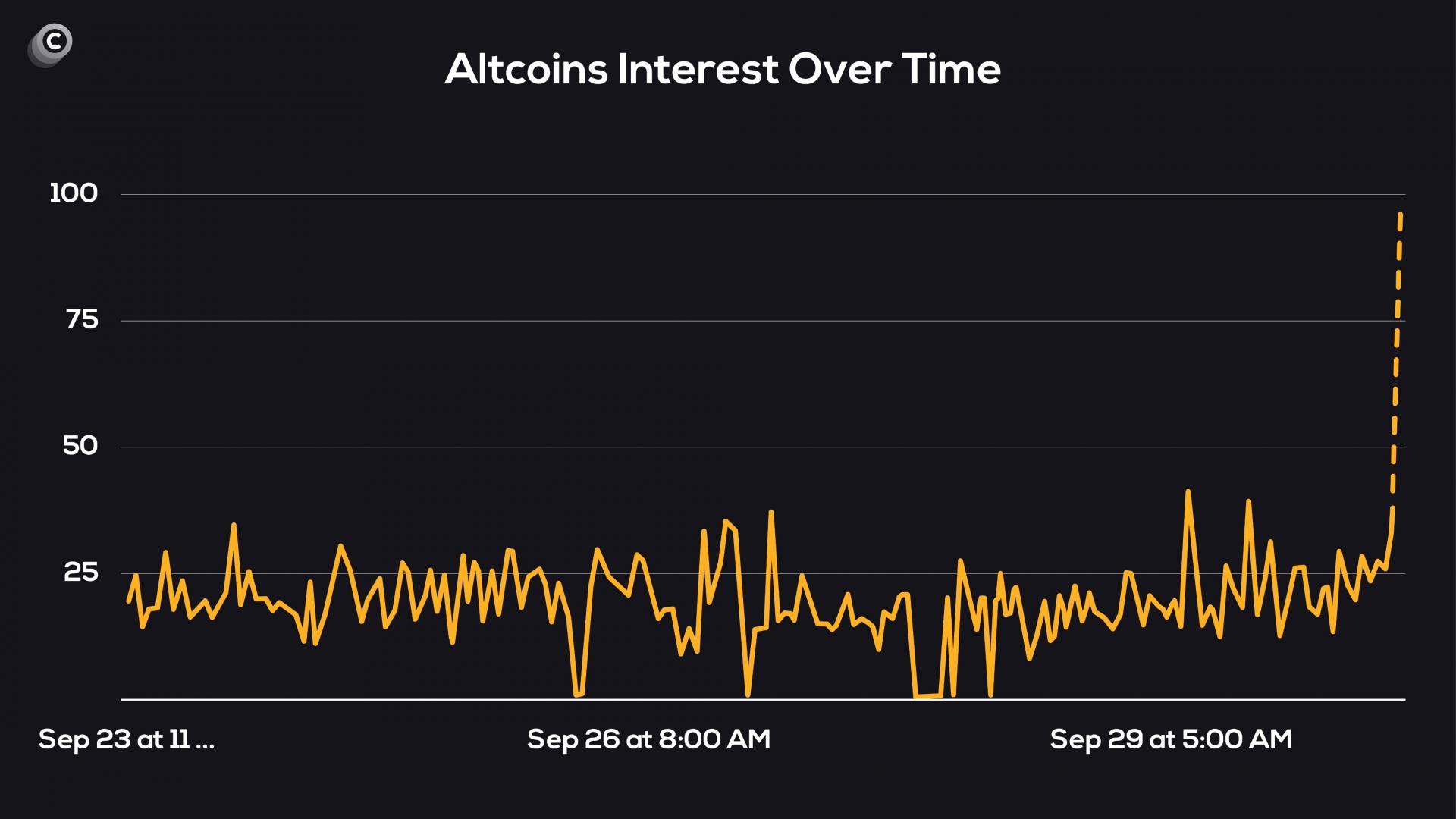Click the tallest peak near the chart's left side
1456x819 pixels.
point(234,524)
